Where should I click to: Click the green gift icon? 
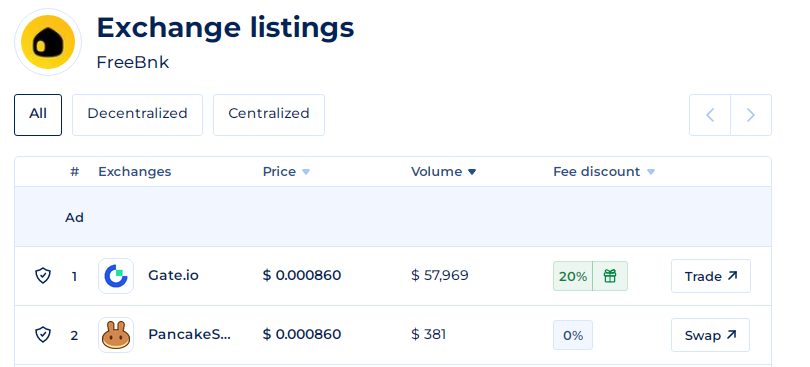pyautogui.click(x=610, y=276)
